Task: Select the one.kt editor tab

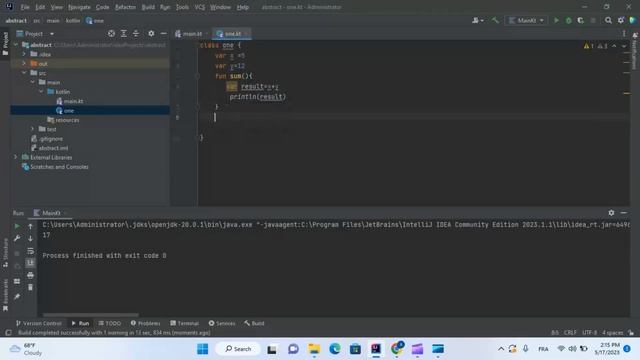Action: point(233,33)
